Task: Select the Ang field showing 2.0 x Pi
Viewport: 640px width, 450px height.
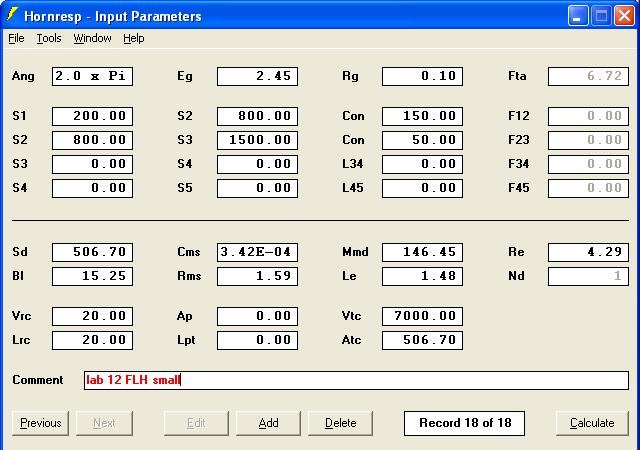Action: [92, 76]
